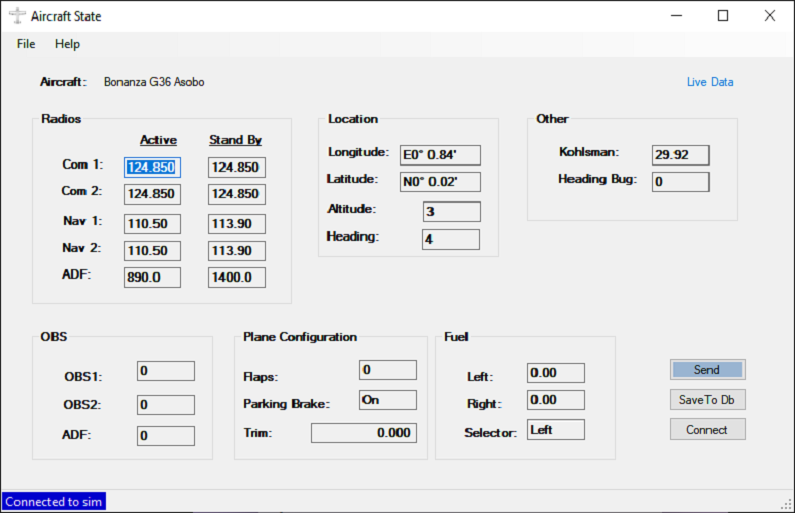
Task: Maximize the Aircraft State window
Action: coord(723,16)
